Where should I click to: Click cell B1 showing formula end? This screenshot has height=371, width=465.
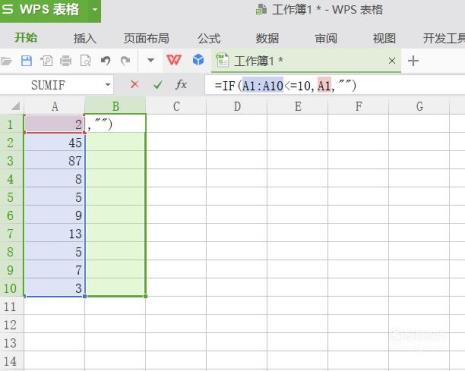point(115,124)
